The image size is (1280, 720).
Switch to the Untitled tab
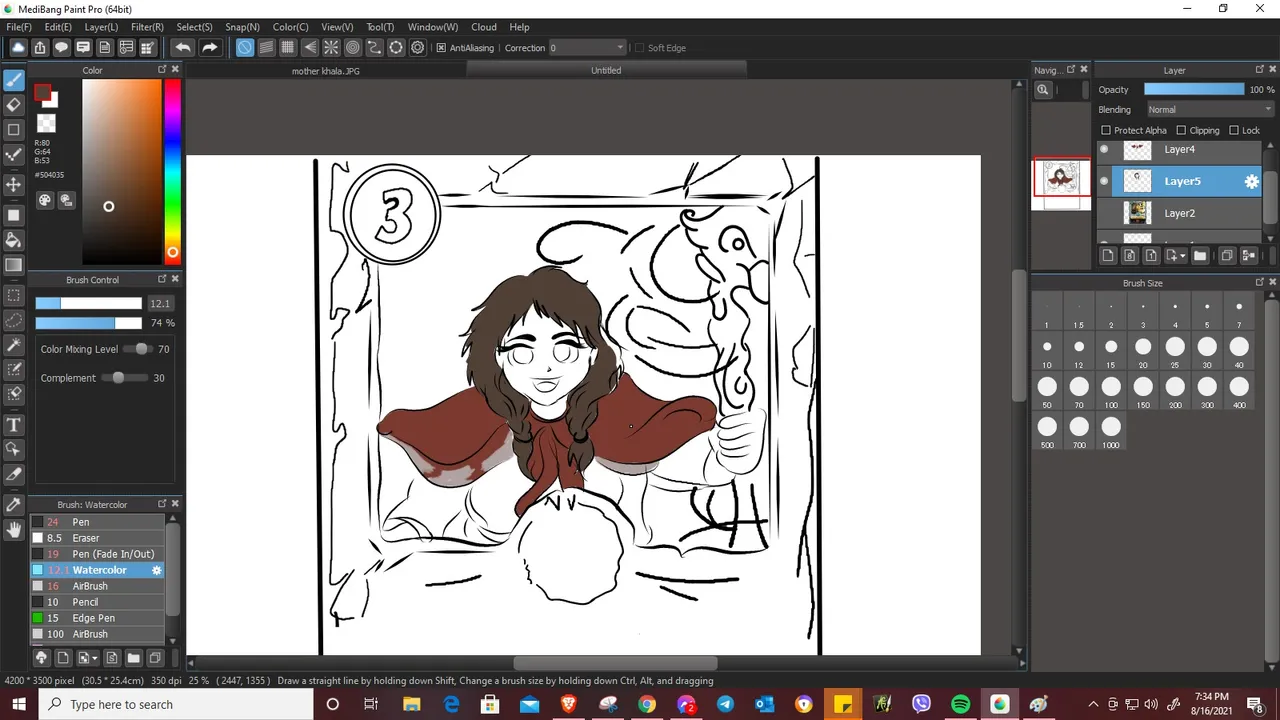[606, 71]
